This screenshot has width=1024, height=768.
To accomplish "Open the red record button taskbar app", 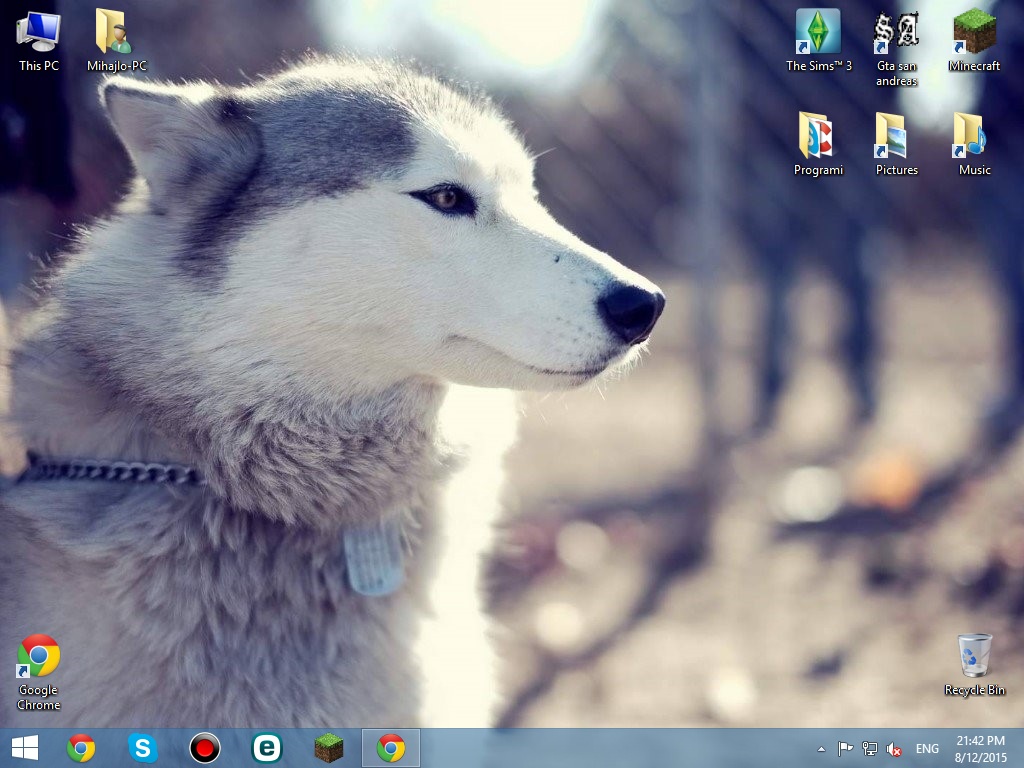I will click(205, 748).
